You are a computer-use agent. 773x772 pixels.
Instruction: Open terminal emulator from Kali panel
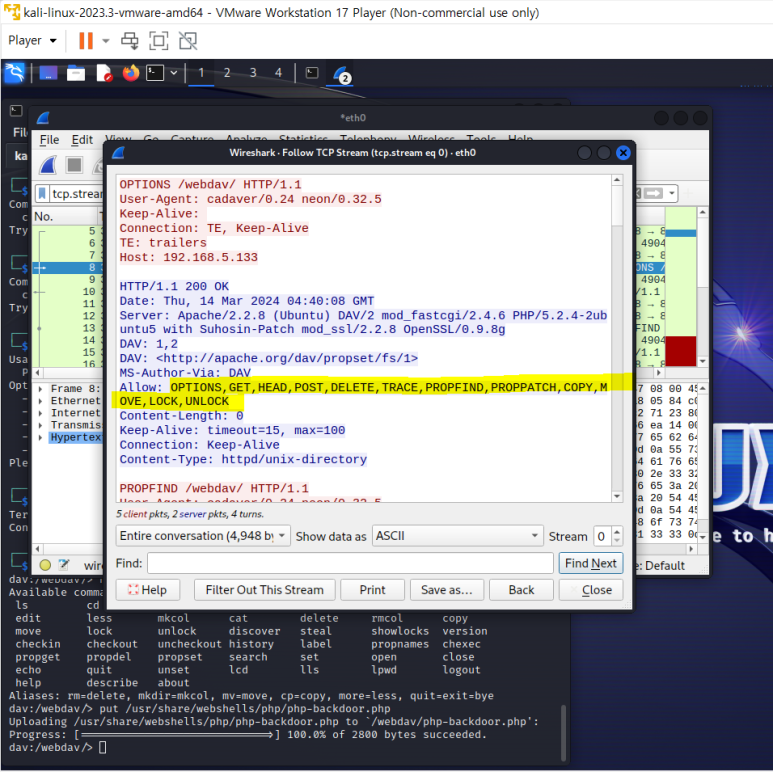click(x=155, y=73)
